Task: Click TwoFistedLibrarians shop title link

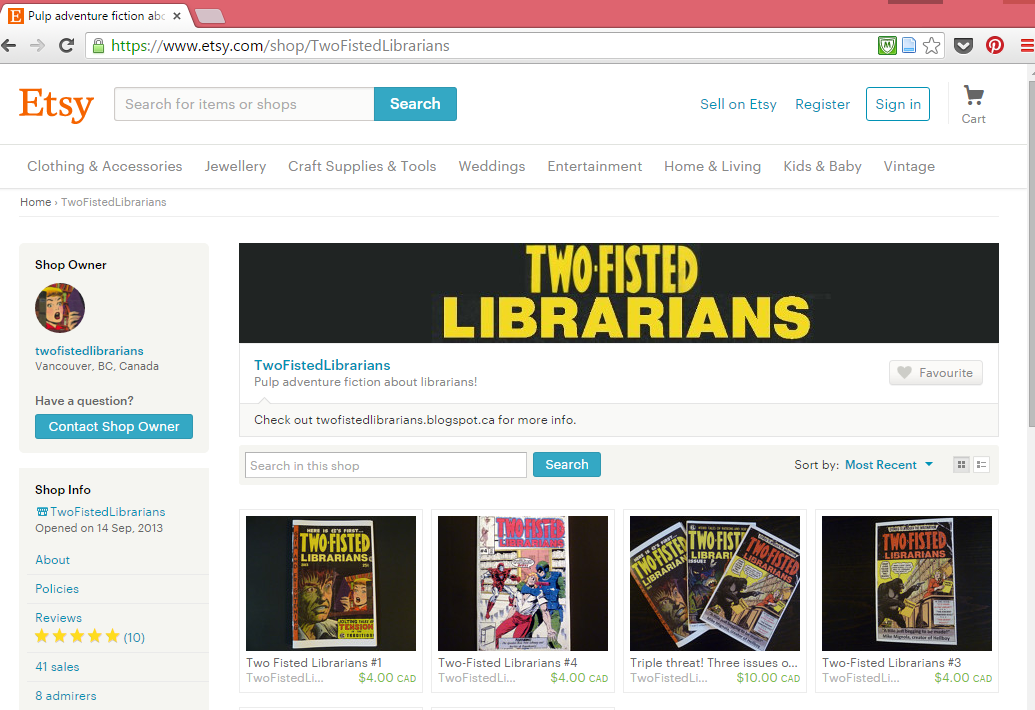Action: pyautogui.click(x=322, y=365)
